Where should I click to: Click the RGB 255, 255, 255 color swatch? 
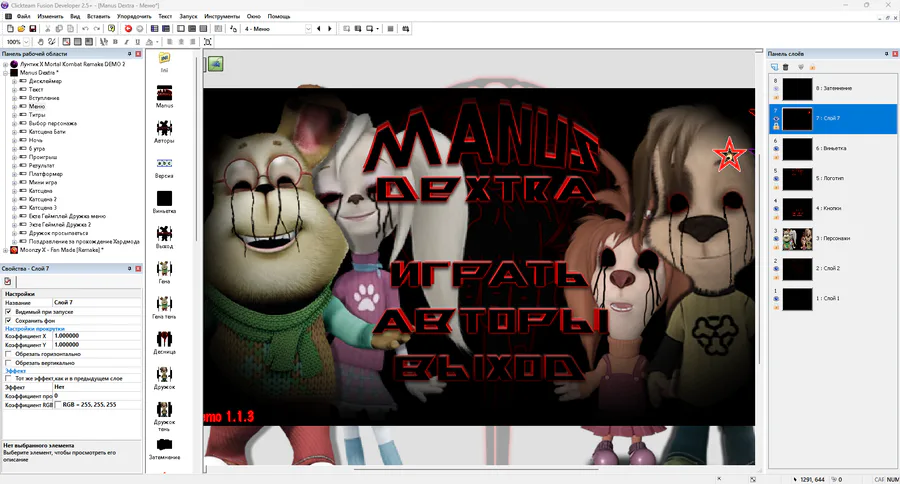click(x=57, y=405)
